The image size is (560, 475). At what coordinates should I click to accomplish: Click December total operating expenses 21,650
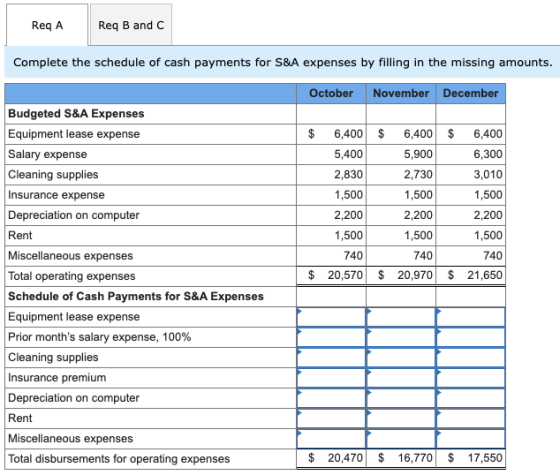pos(485,275)
